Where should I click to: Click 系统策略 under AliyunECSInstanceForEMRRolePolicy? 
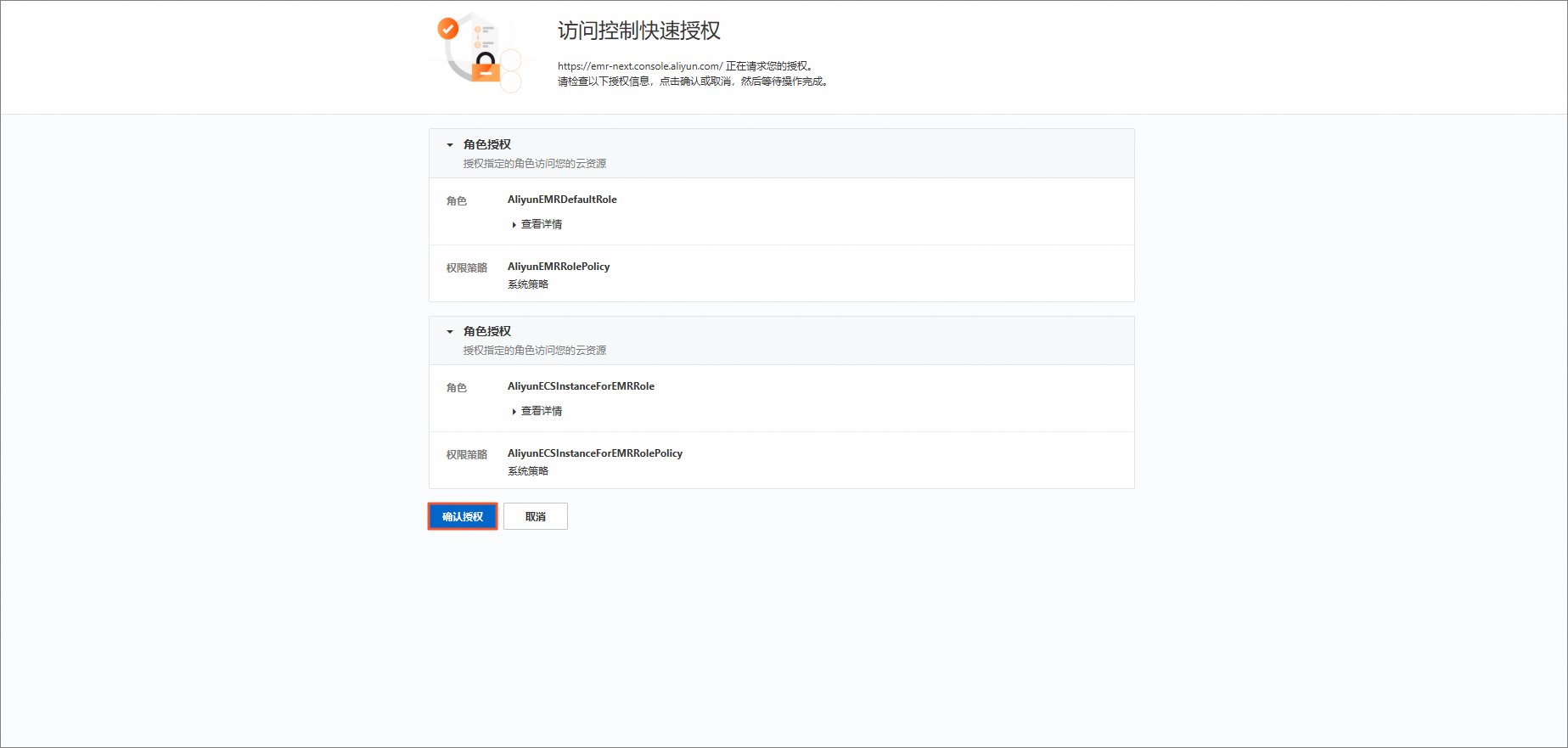click(x=528, y=471)
